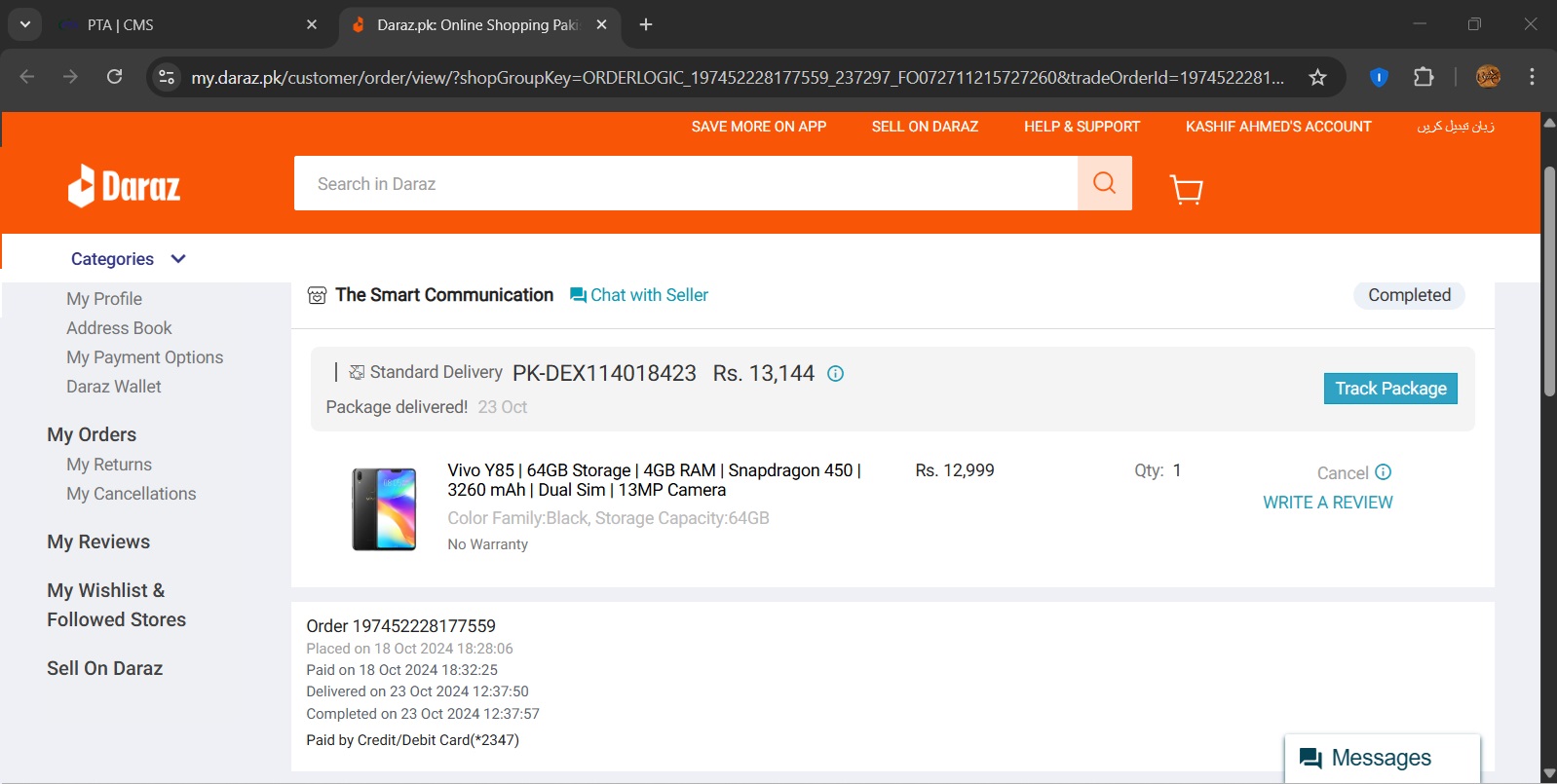Click the Standard Delivery label
Screen dimensions: 1557x784
pos(437,372)
